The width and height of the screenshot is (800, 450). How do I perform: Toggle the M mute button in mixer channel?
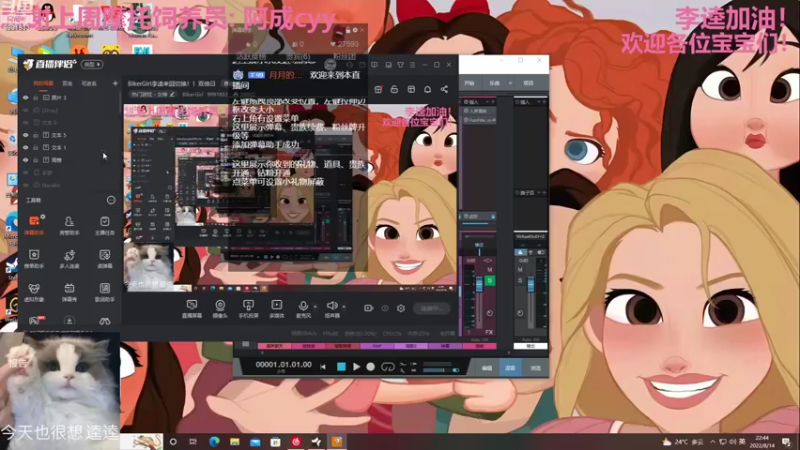[x=489, y=269]
